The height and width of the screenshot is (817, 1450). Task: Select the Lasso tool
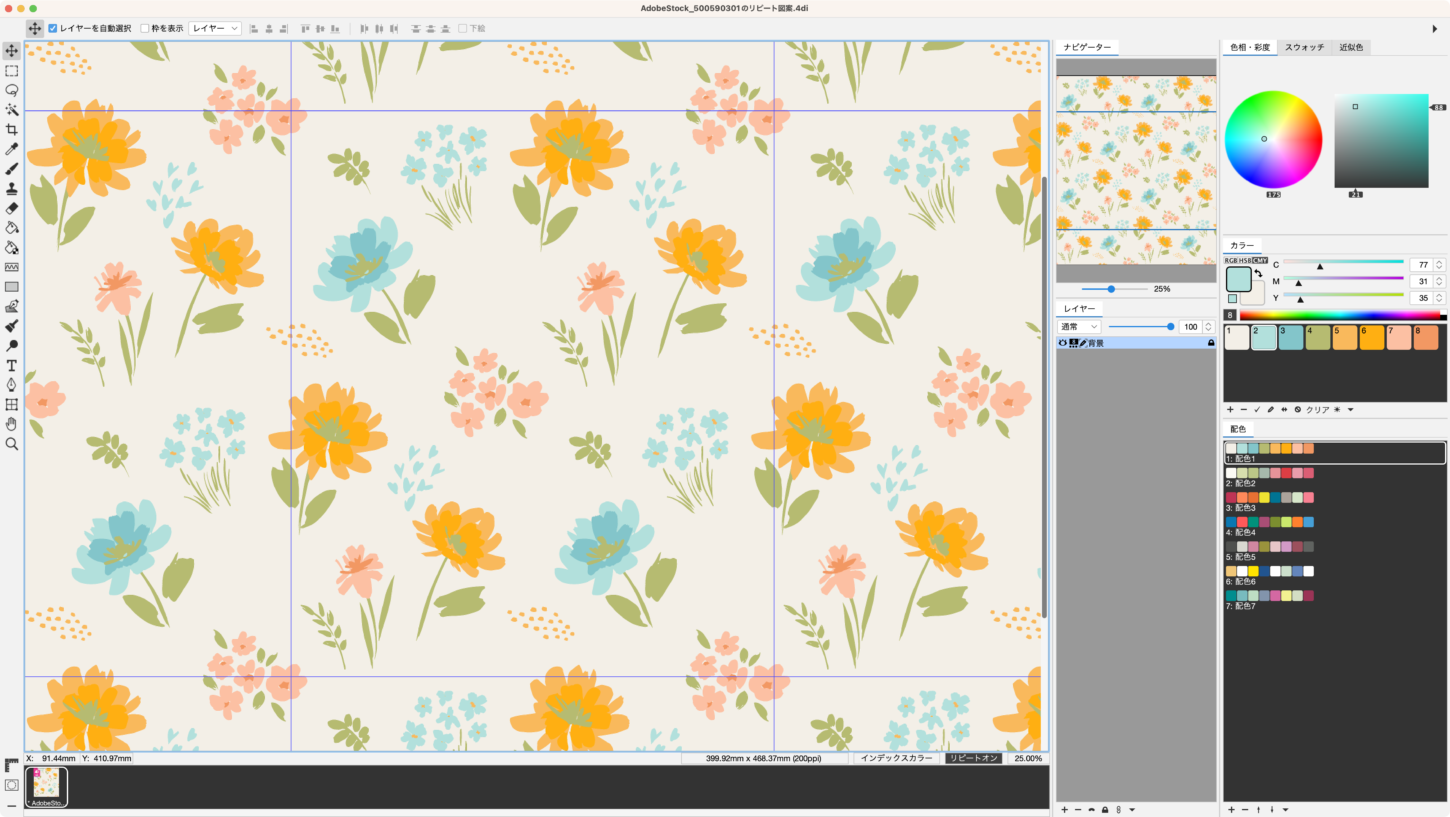coord(12,90)
